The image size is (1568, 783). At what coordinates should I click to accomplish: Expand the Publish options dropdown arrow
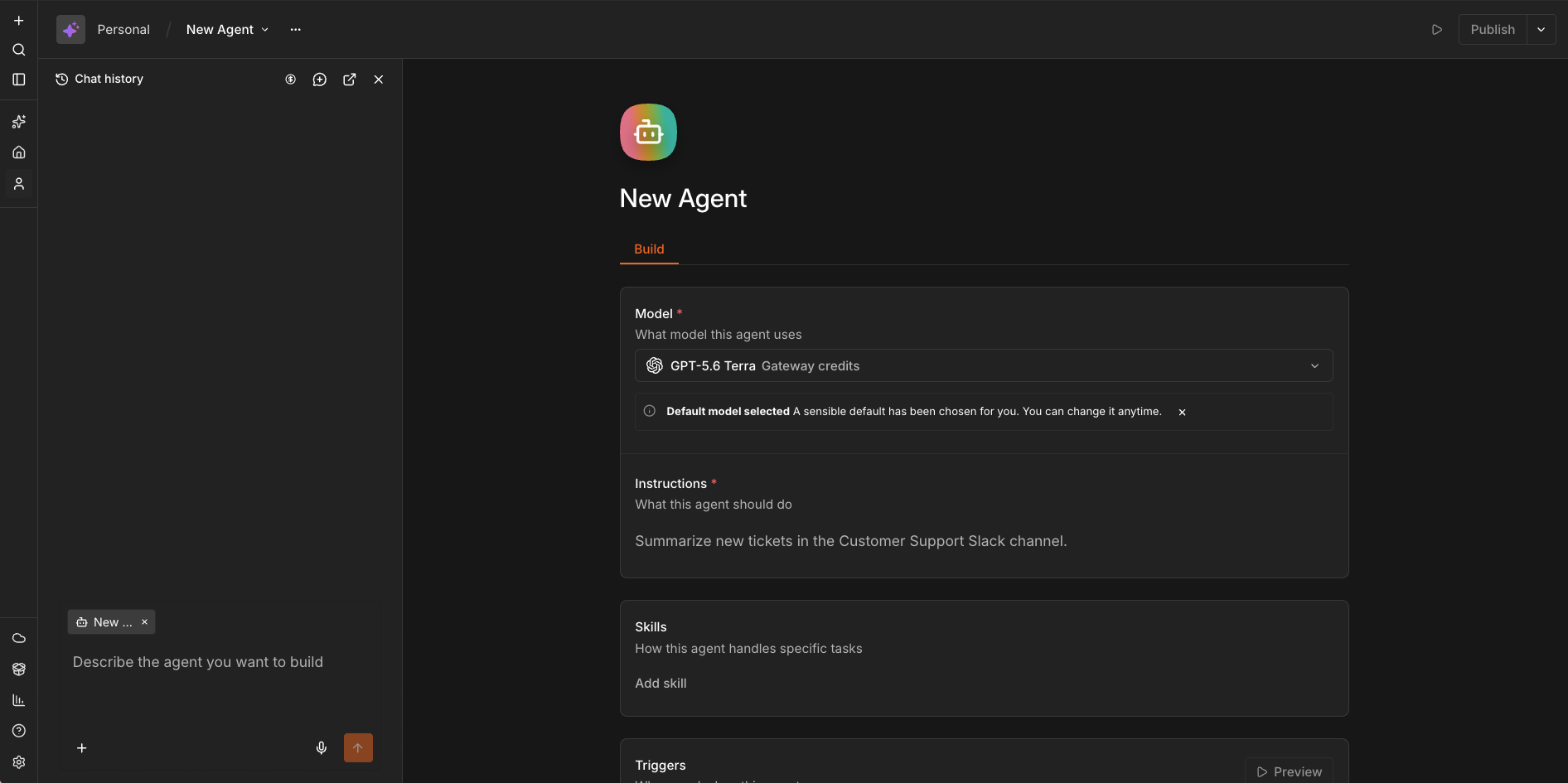click(x=1541, y=29)
